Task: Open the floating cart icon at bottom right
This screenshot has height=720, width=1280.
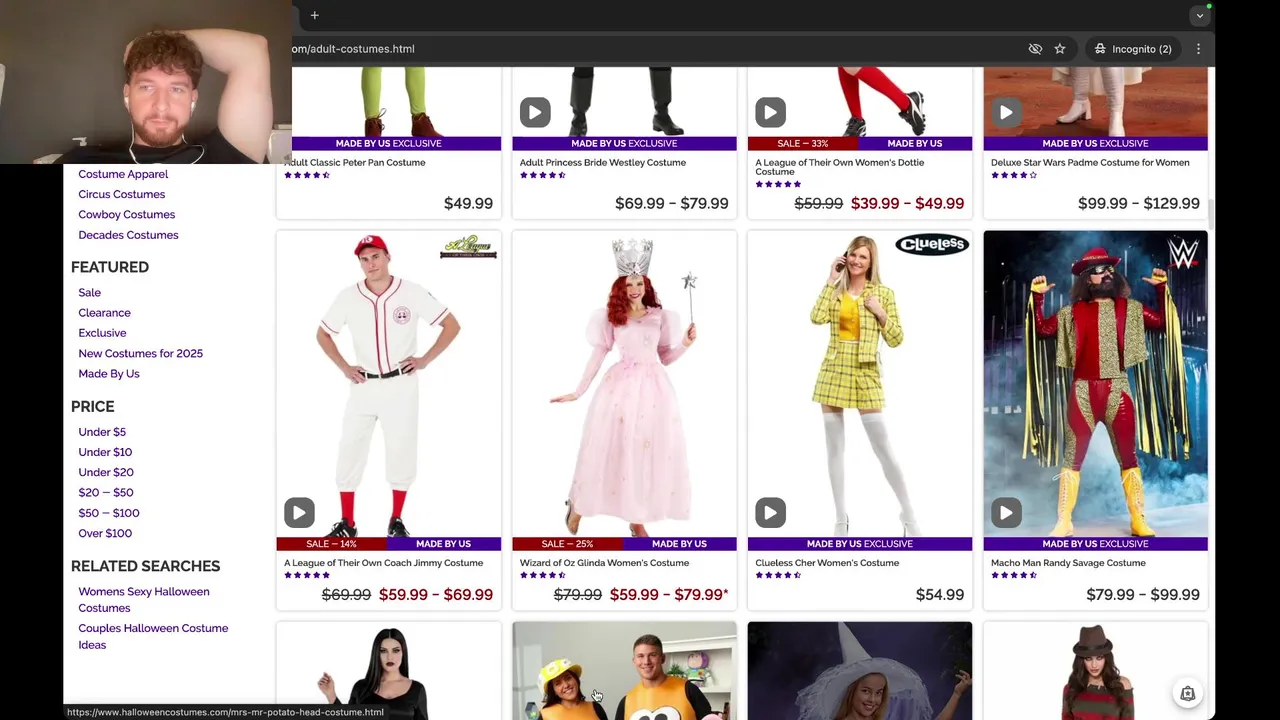Action: coord(1187,694)
